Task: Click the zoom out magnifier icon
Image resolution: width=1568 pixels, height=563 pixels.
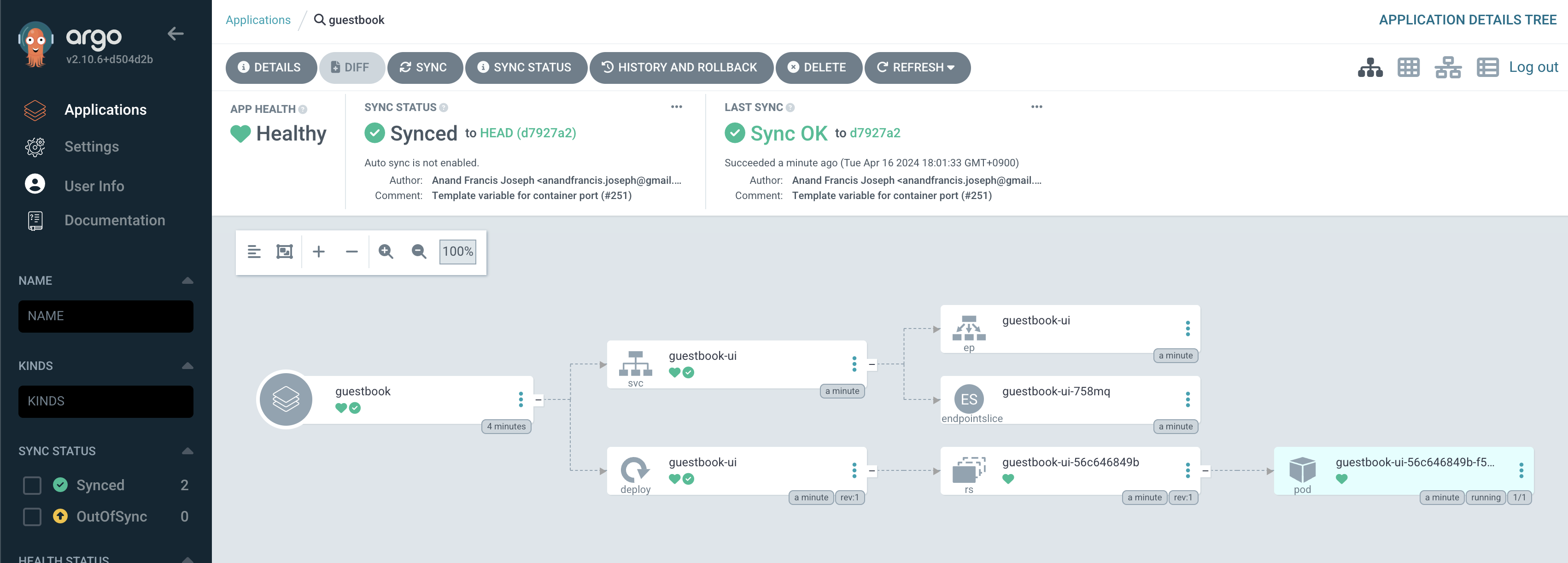Action: point(419,252)
